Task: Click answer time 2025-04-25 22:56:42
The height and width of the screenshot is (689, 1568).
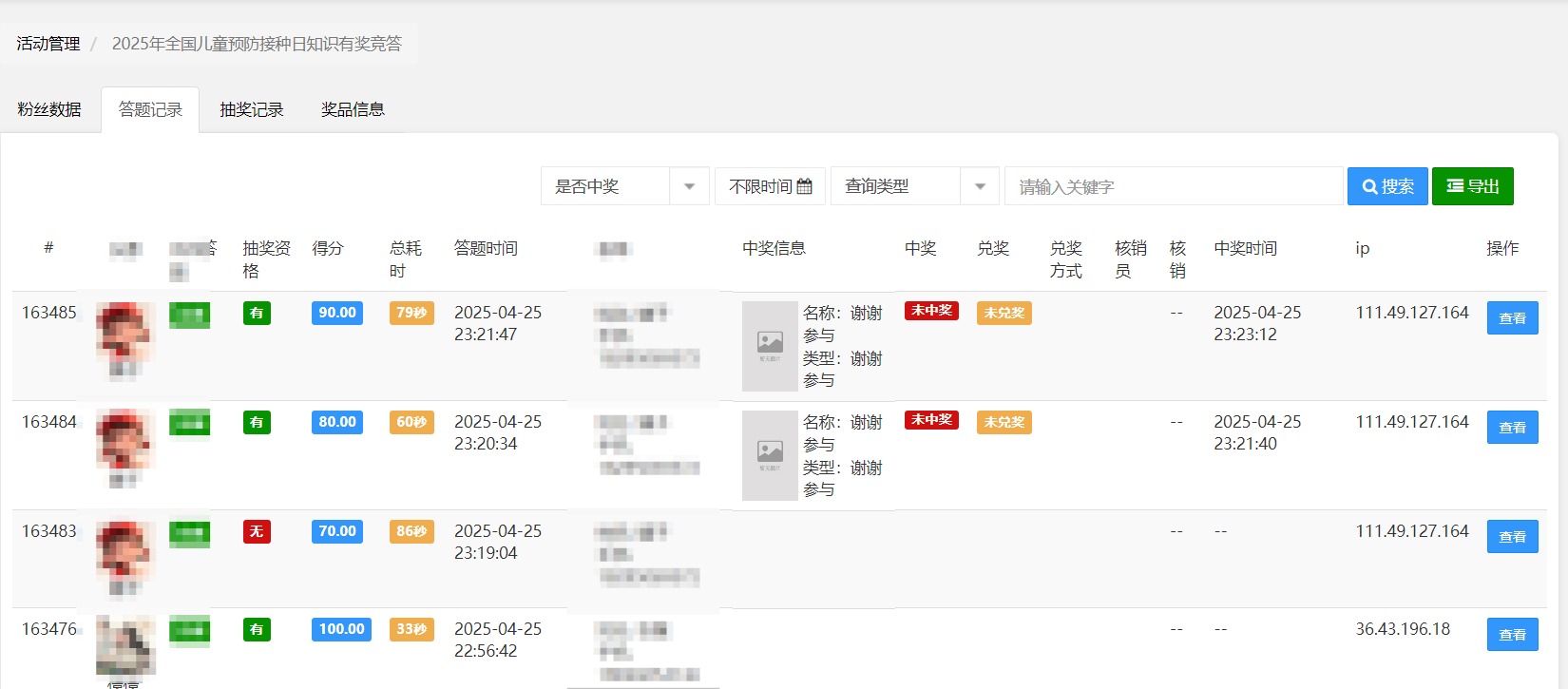Action: [x=498, y=640]
